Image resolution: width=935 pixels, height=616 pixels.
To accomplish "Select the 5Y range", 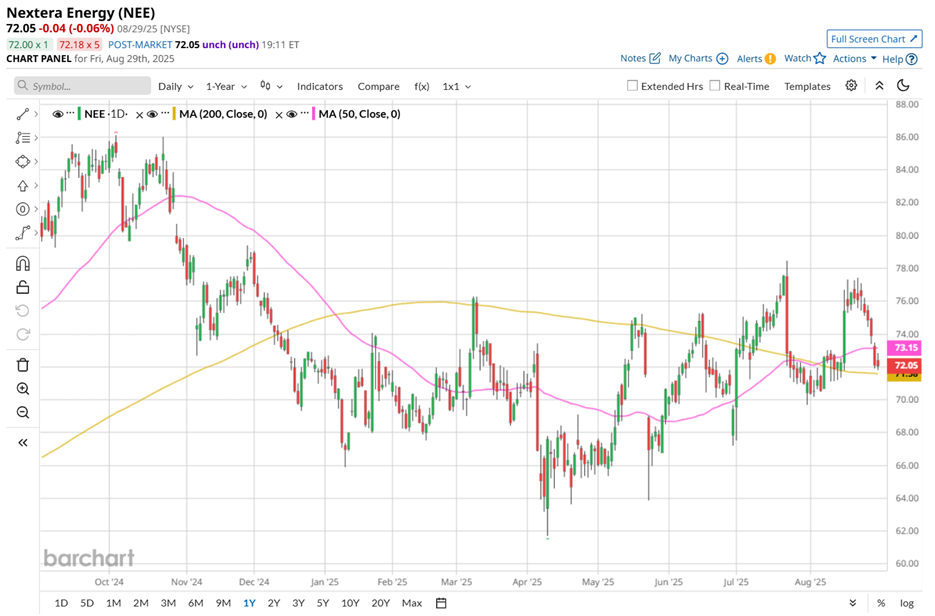I will point(323,603).
